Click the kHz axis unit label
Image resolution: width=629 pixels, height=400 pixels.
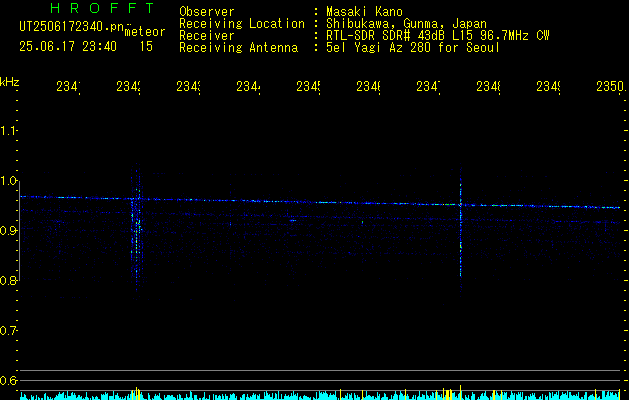click(9, 82)
